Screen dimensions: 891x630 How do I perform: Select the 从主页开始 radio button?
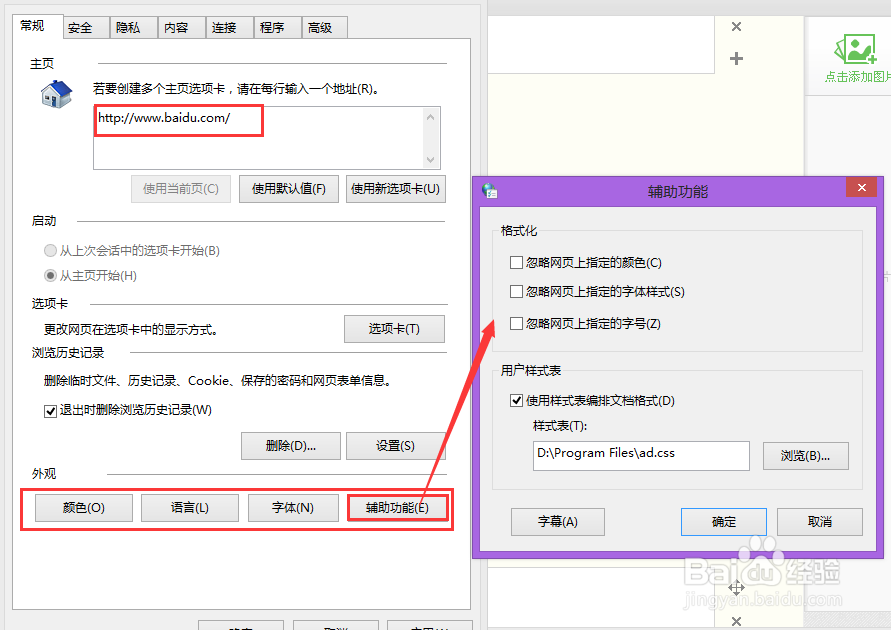[x=50, y=275]
